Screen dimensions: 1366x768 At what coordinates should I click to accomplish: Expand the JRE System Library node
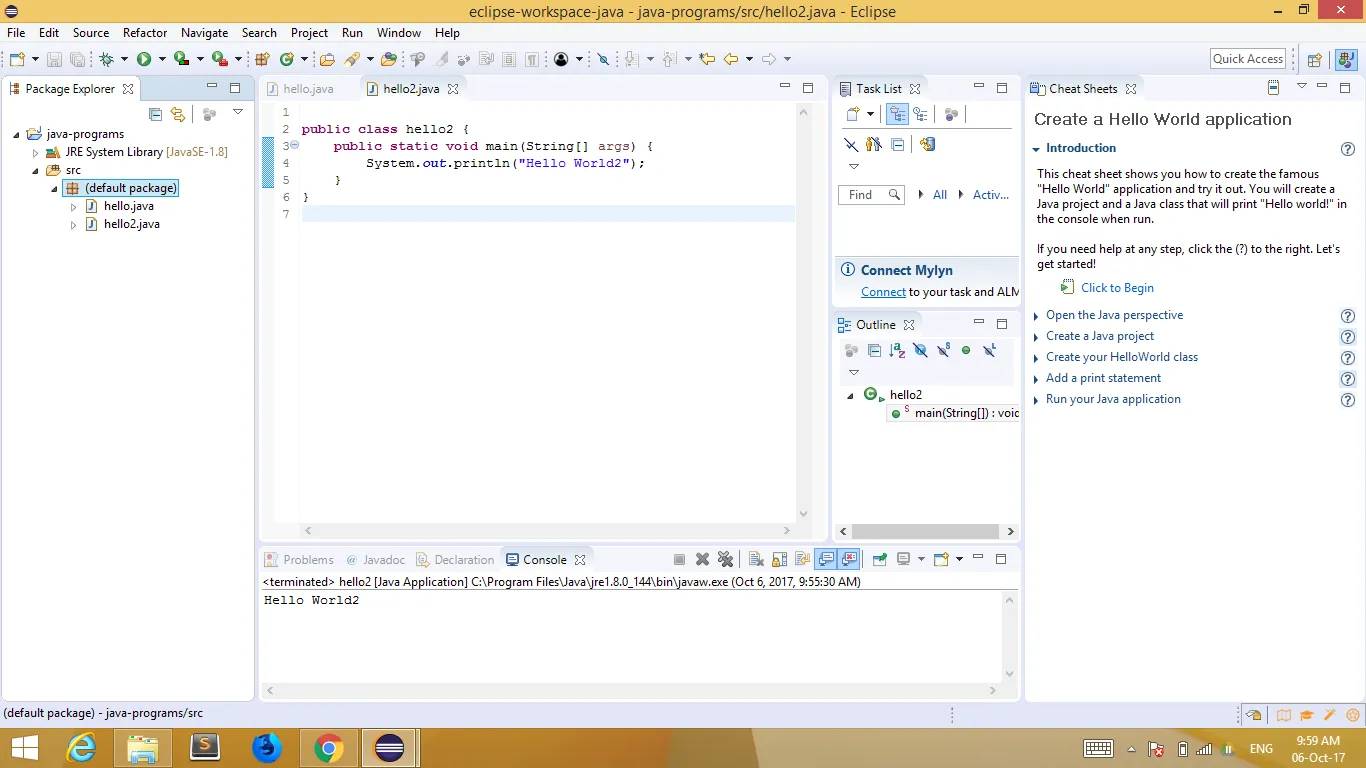[x=36, y=153]
